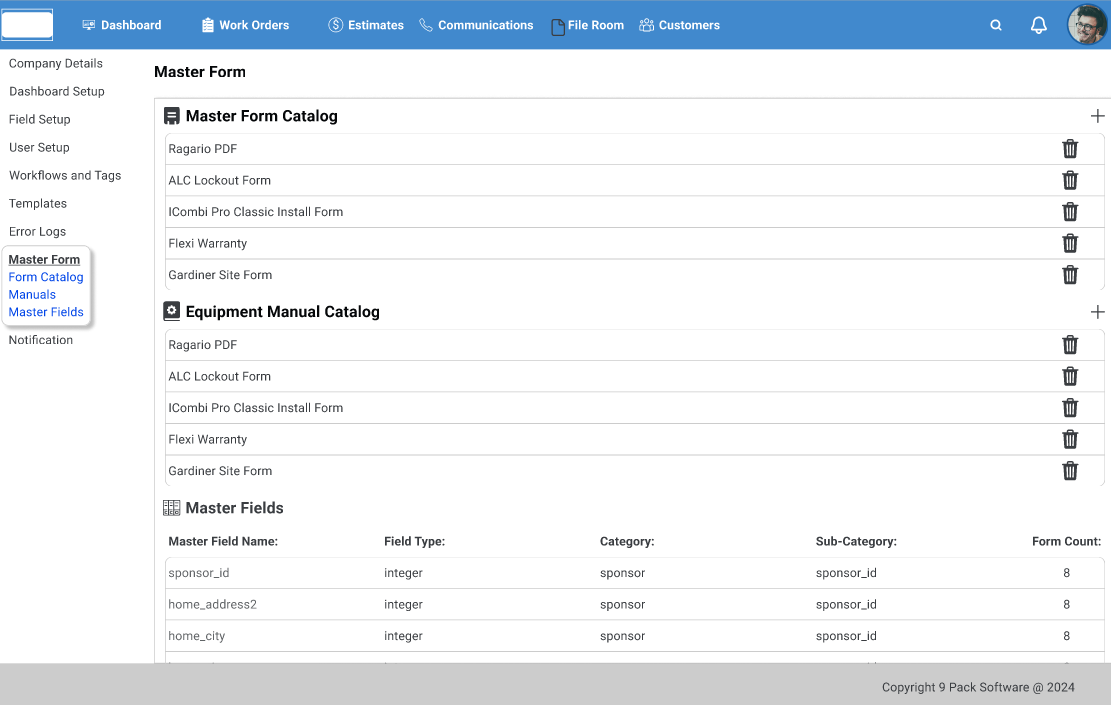The width and height of the screenshot is (1111, 705).
Task: Select Error Logs in the sidebar
Action: point(37,231)
